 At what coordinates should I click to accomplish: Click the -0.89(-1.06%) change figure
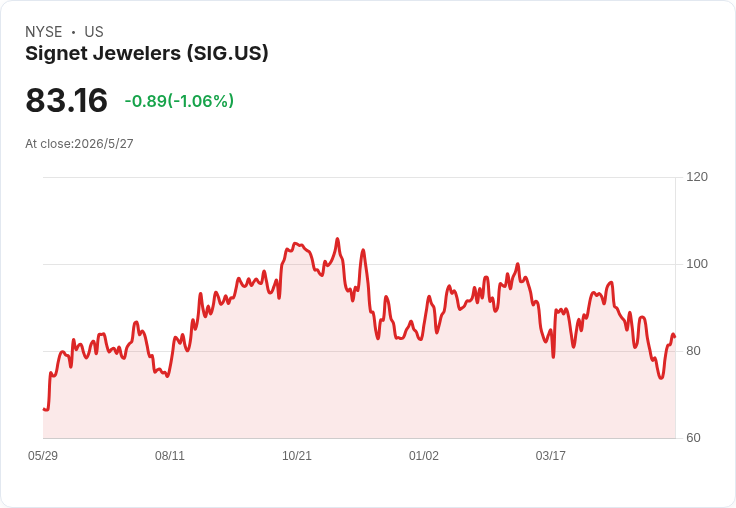179,101
